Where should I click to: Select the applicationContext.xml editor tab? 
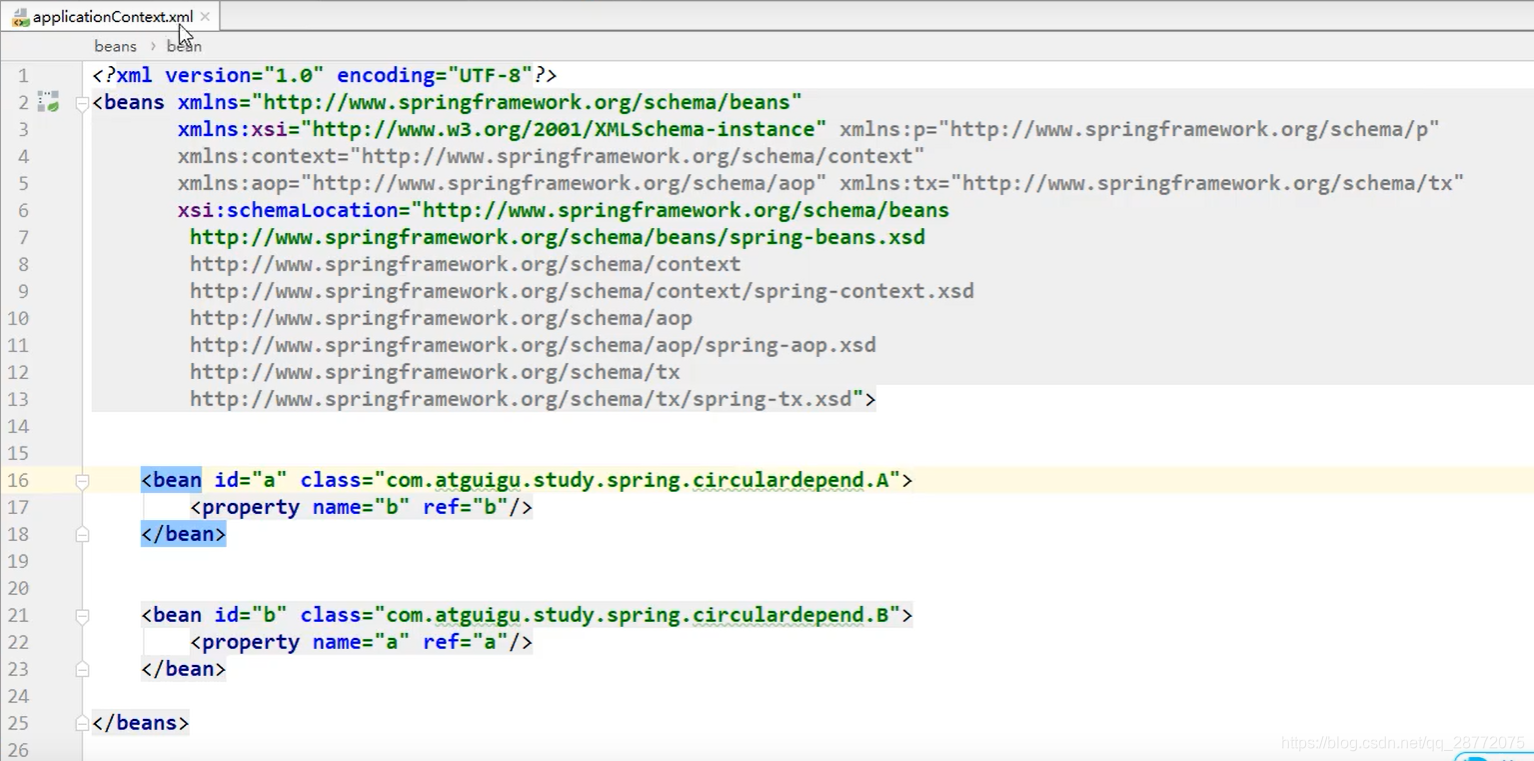tap(110, 16)
